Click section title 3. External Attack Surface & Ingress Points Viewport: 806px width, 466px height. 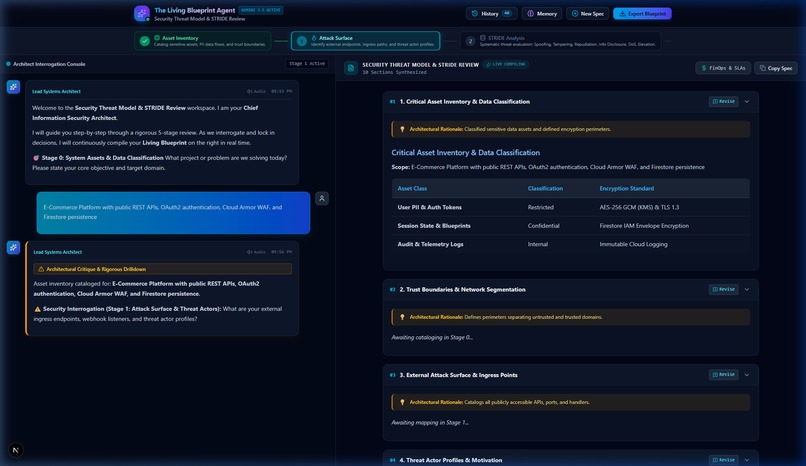(x=459, y=375)
